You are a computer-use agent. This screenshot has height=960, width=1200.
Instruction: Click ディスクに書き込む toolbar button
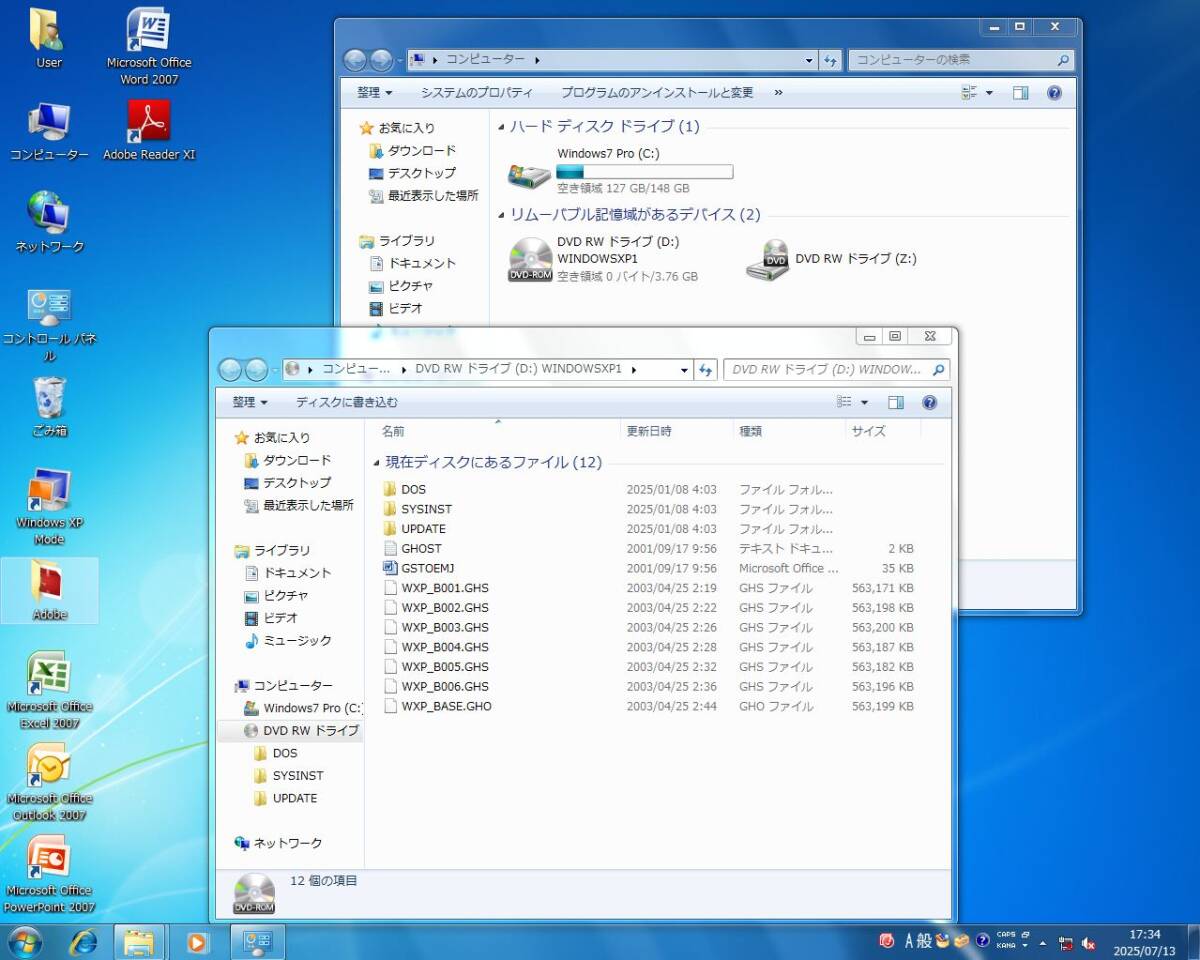346,402
